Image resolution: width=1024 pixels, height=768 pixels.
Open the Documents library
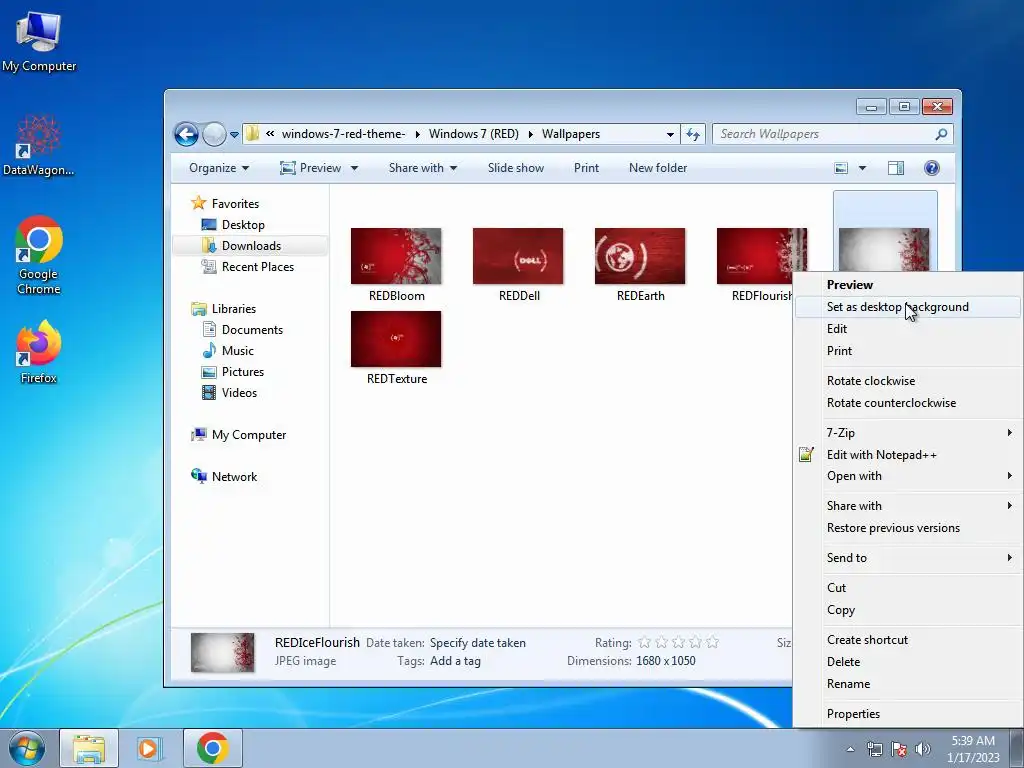point(242,330)
